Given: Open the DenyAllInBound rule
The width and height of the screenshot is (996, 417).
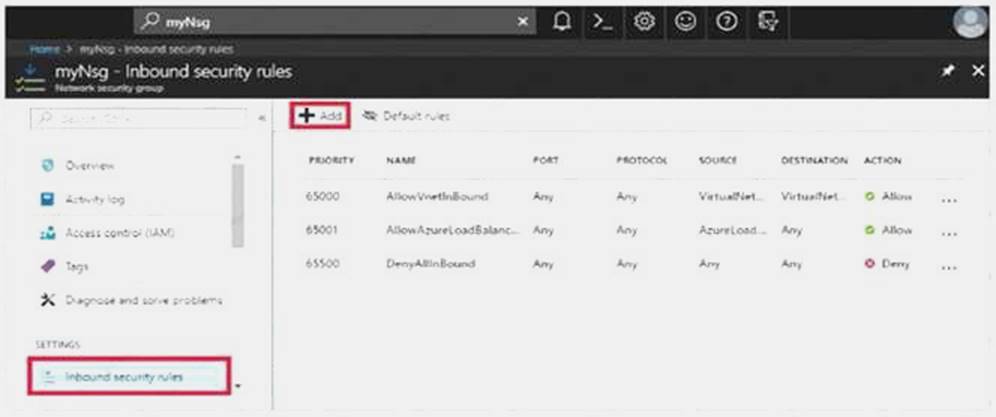Looking at the screenshot, I should 431,263.
